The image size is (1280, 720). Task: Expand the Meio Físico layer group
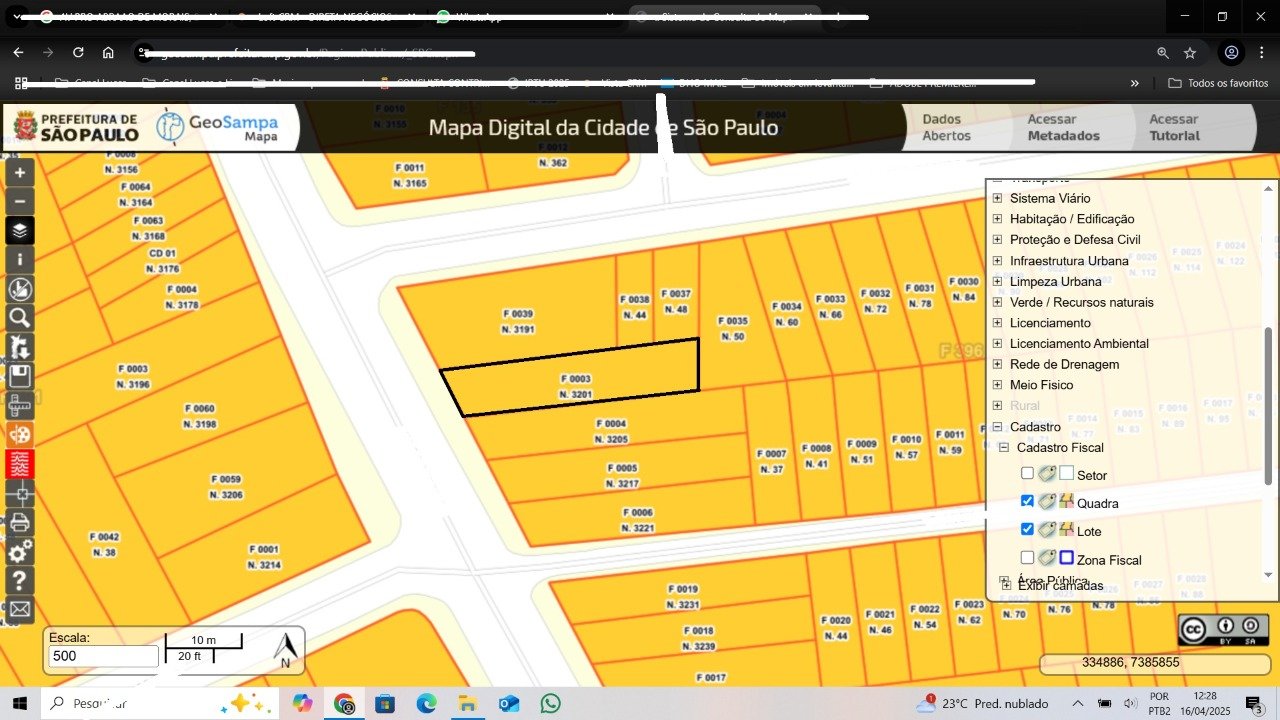click(x=997, y=385)
